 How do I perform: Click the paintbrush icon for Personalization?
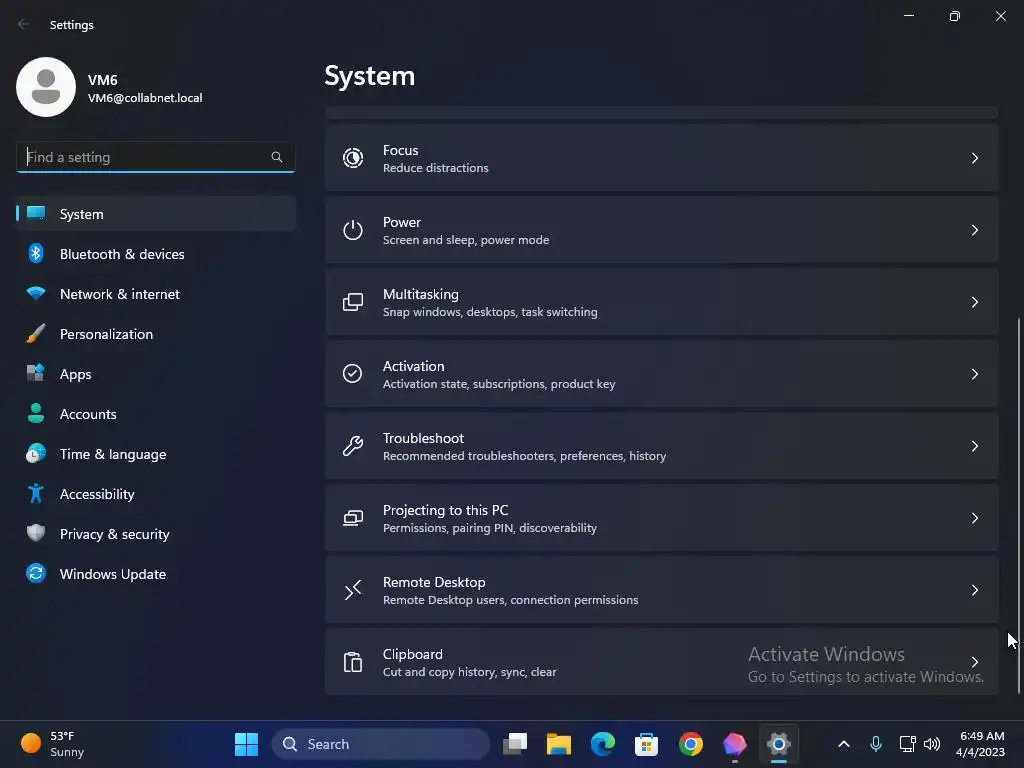(x=36, y=333)
